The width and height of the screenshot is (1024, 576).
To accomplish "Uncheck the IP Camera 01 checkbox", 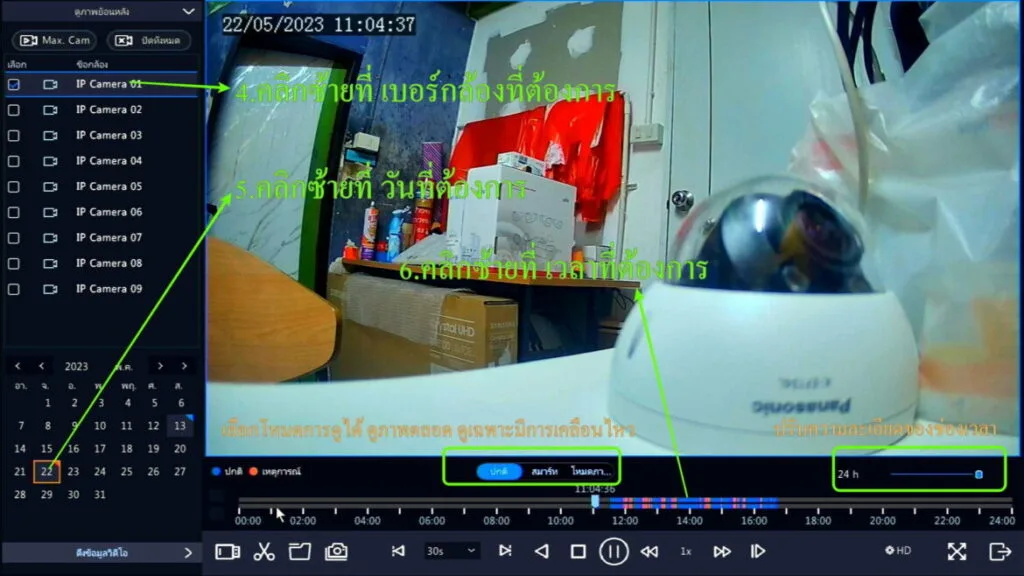I will point(14,85).
